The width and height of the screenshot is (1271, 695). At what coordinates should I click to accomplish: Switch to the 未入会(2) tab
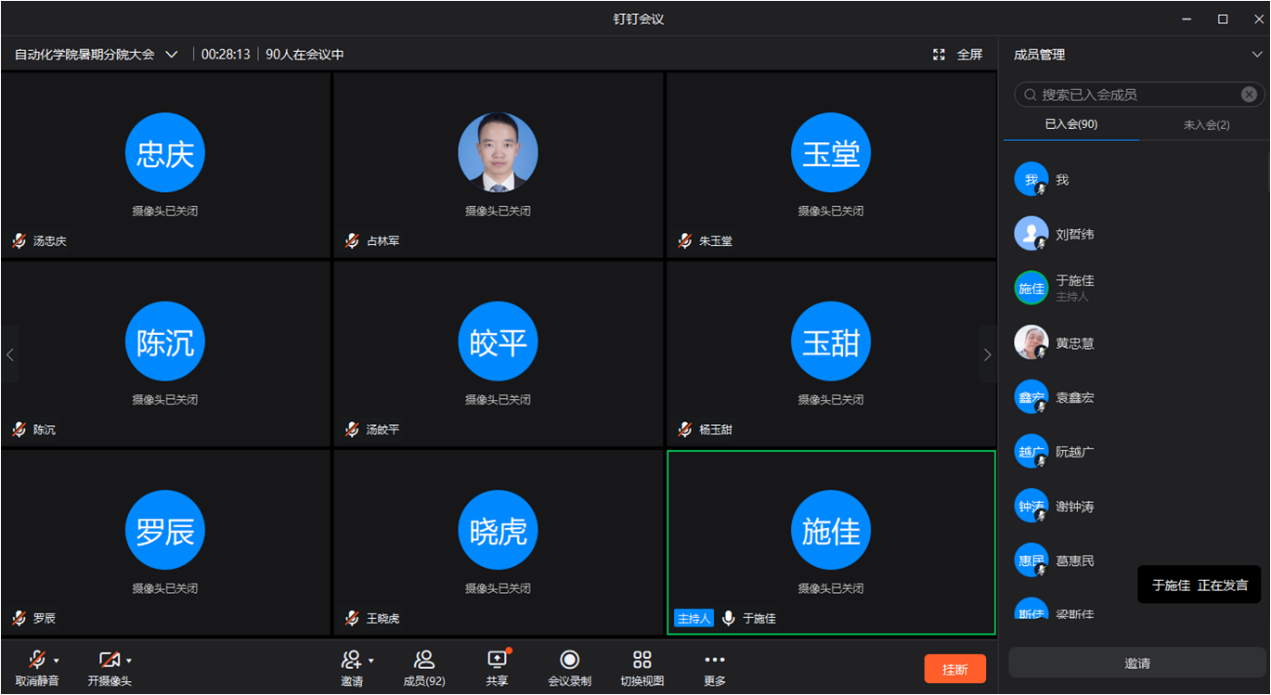(x=1206, y=125)
